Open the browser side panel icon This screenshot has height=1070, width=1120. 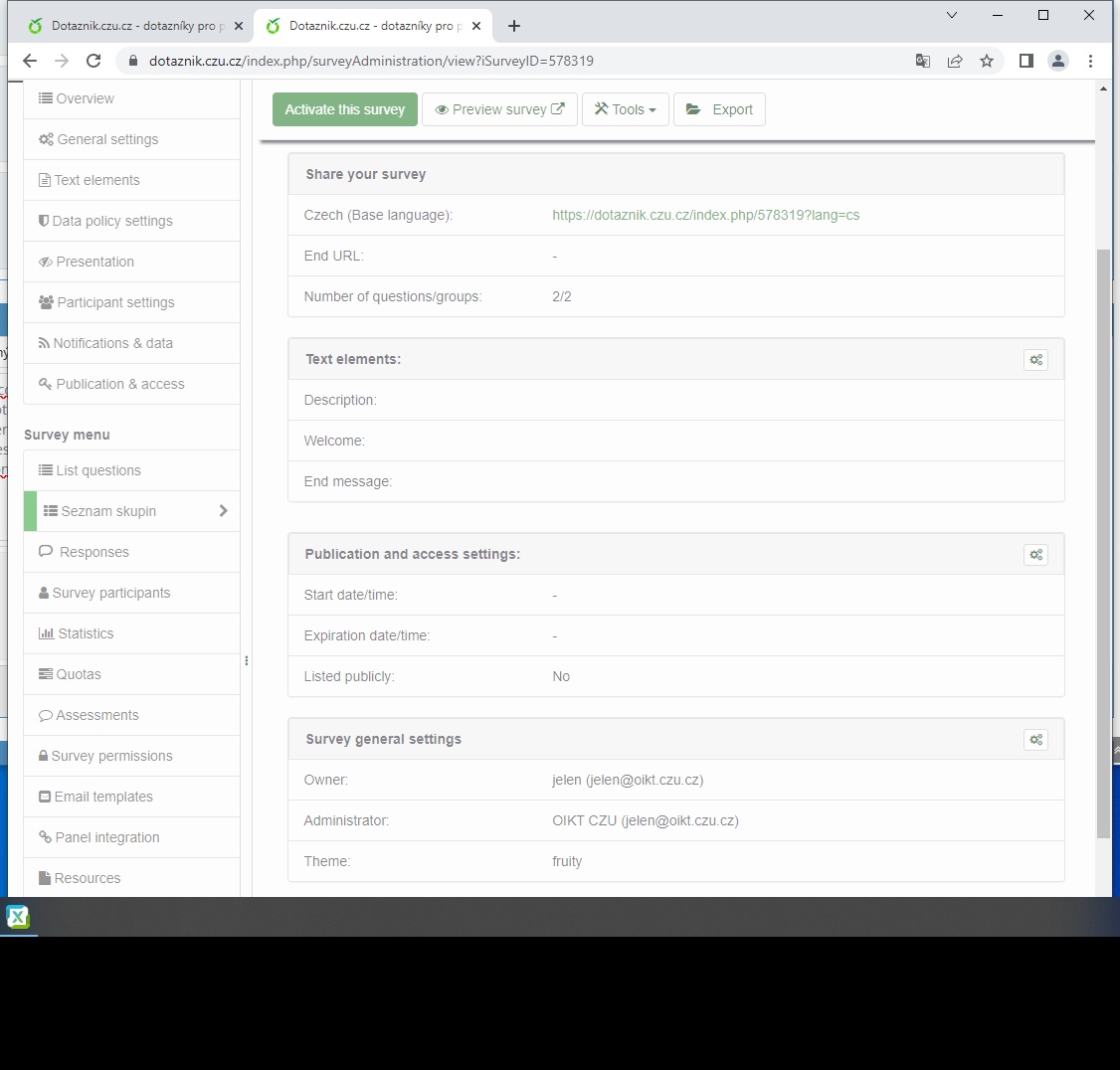pos(1027,61)
